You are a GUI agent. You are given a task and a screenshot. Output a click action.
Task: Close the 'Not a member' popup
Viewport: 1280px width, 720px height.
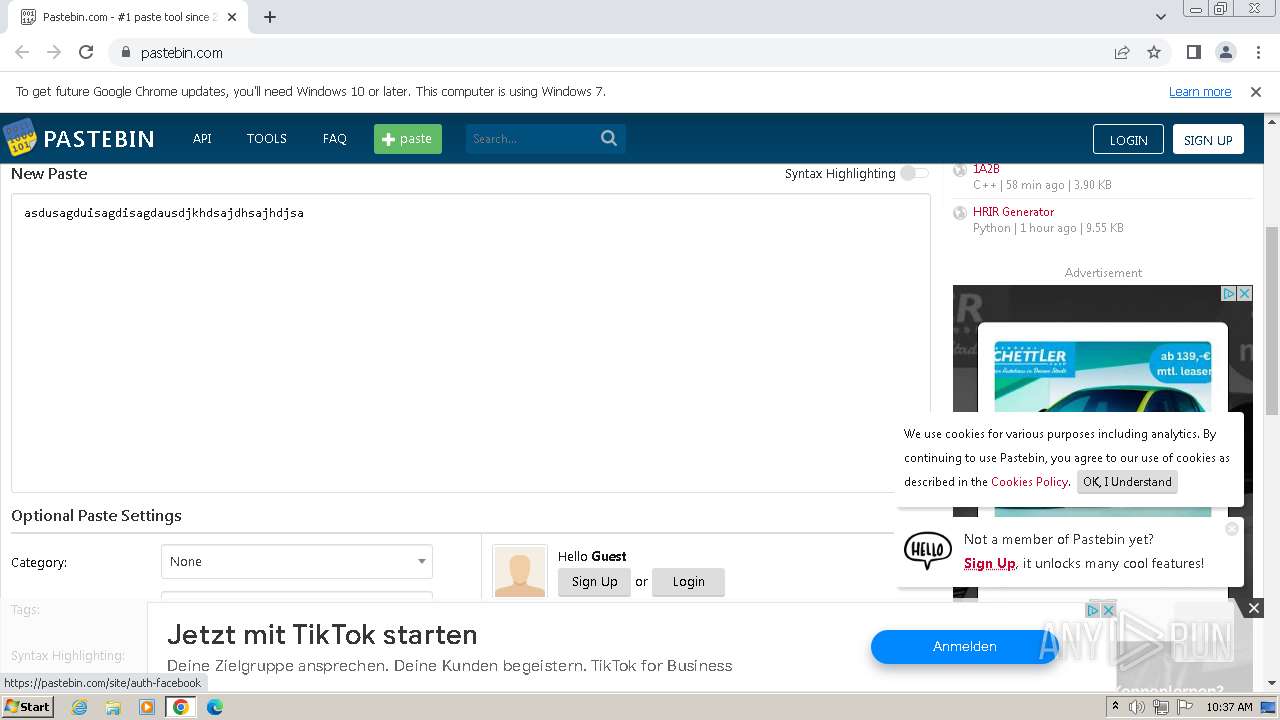point(1232,528)
